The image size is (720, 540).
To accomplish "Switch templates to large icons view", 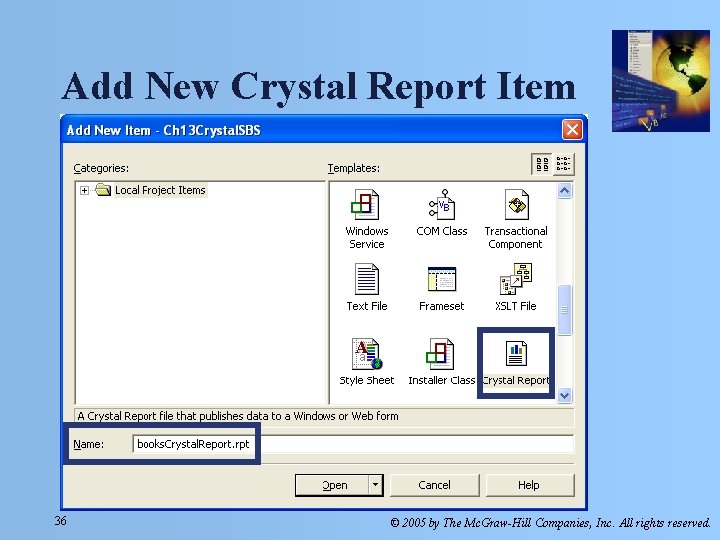I will coord(542,164).
